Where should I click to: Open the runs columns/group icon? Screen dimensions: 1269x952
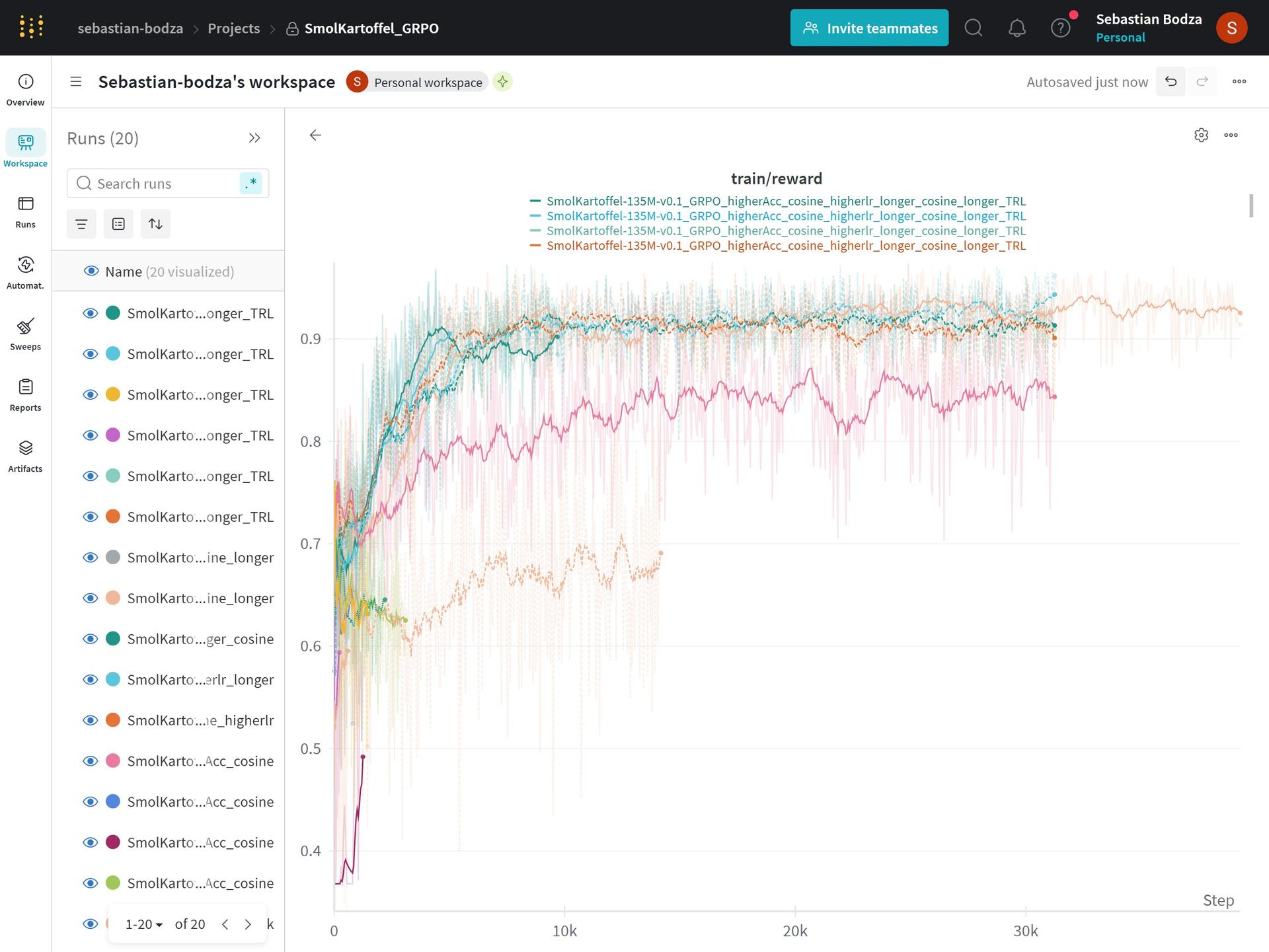click(x=118, y=224)
